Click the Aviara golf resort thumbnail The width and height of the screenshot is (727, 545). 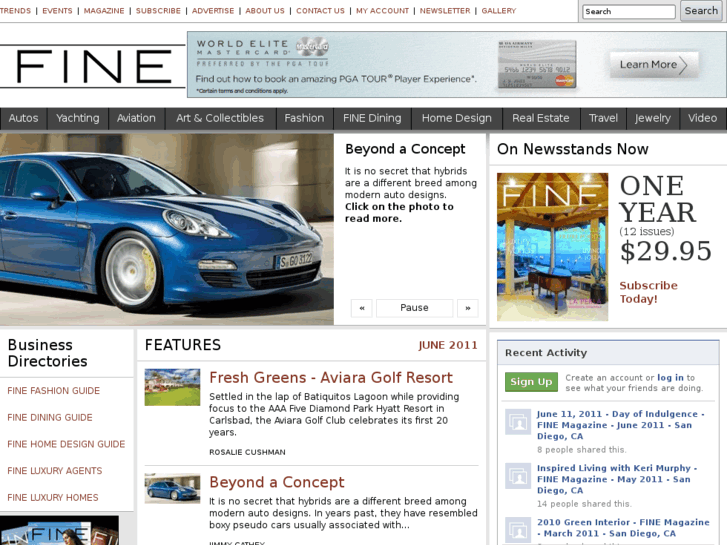tap(172, 387)
